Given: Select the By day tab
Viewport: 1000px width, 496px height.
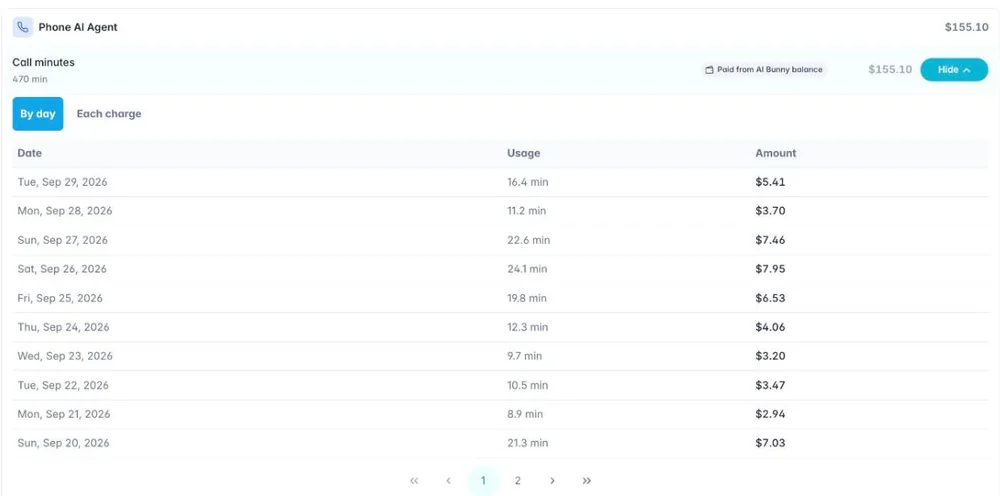Looking at the screenshot, I should 38,114.
